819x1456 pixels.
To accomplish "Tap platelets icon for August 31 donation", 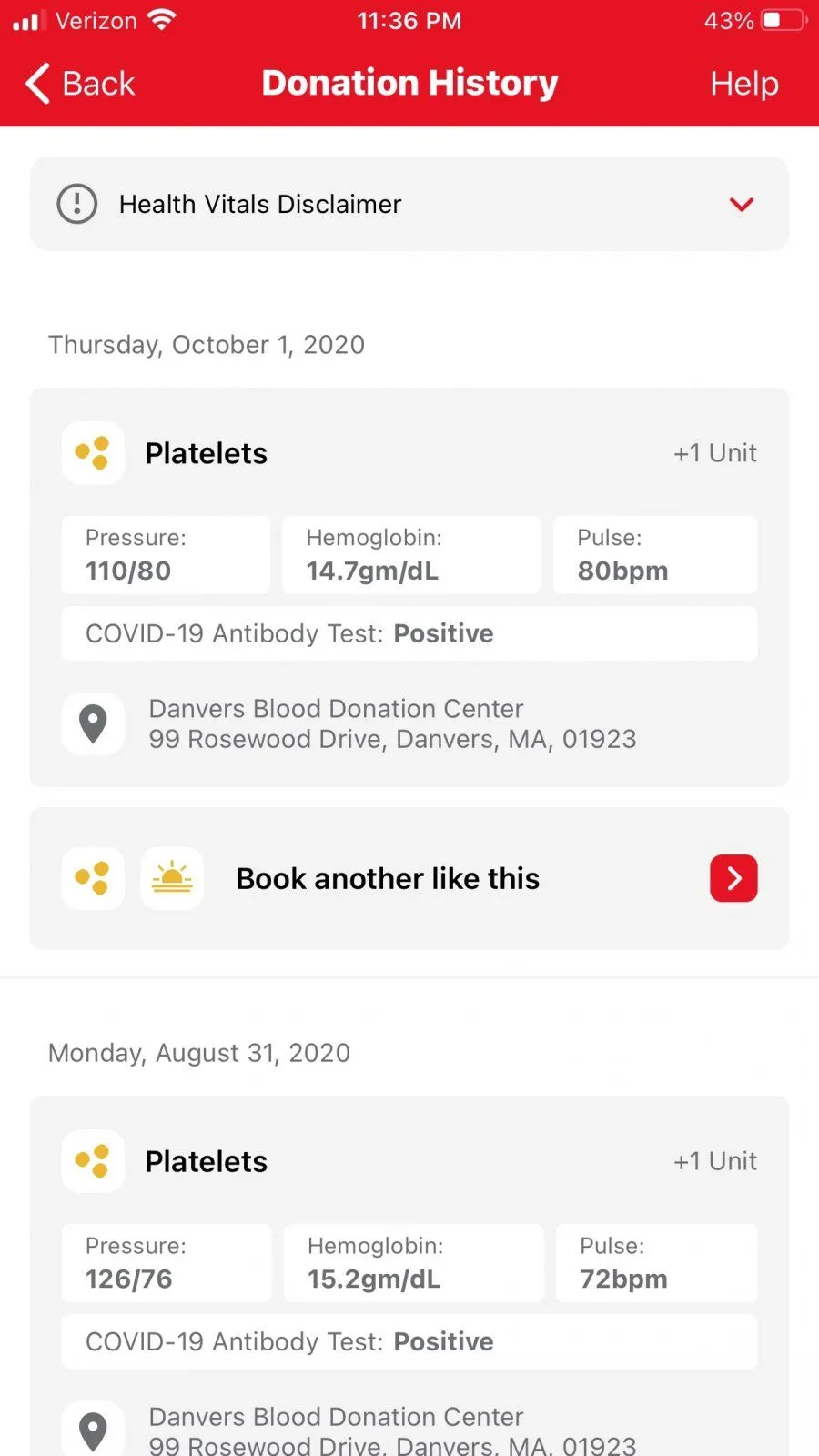I will pos(93,1161).
